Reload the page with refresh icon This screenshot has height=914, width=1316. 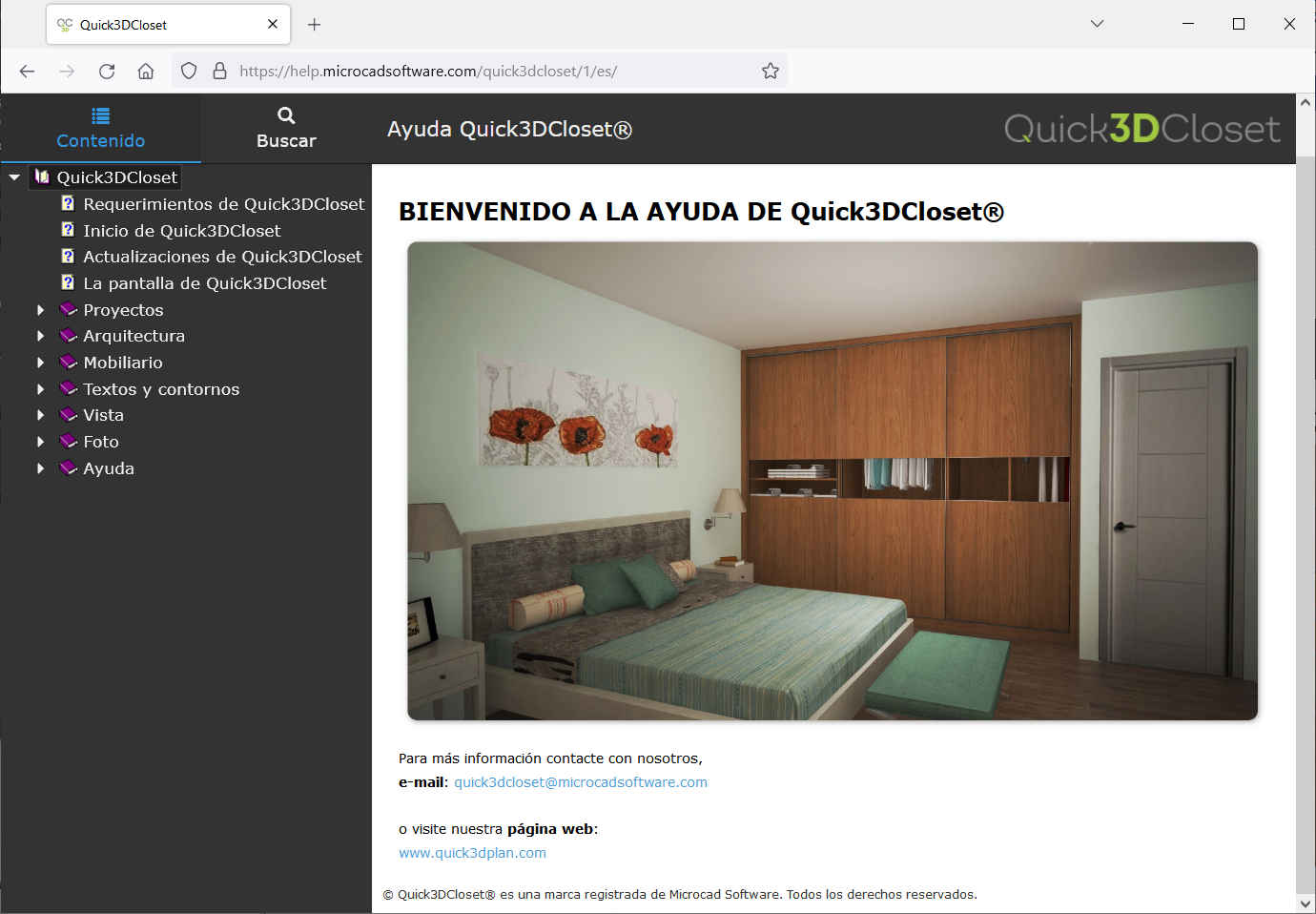coord(107,71)
